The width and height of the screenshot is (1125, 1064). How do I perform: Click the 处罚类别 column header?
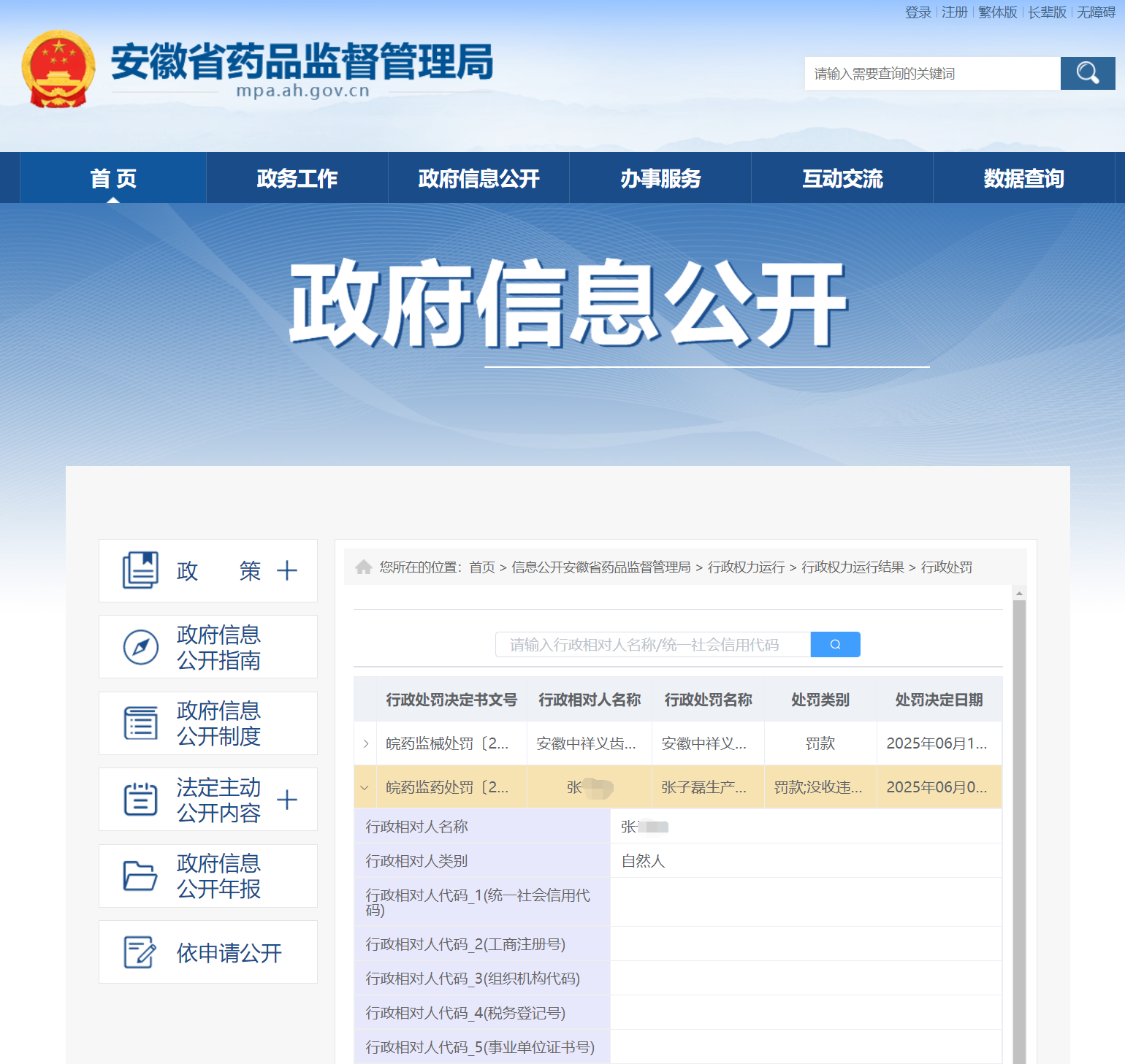[820, 700]
